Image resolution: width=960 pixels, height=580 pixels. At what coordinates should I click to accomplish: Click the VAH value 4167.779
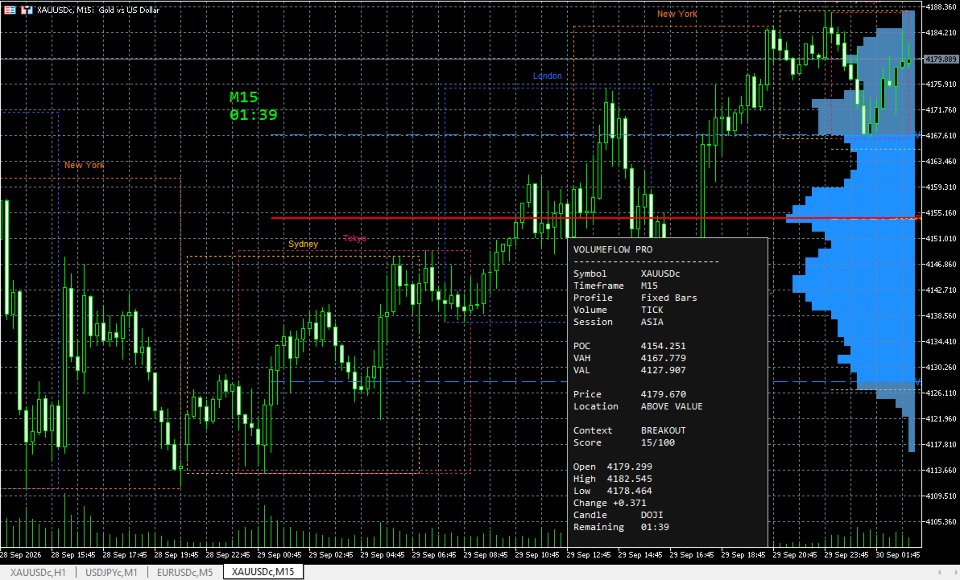pyautogui.click(x=663, y=358)
